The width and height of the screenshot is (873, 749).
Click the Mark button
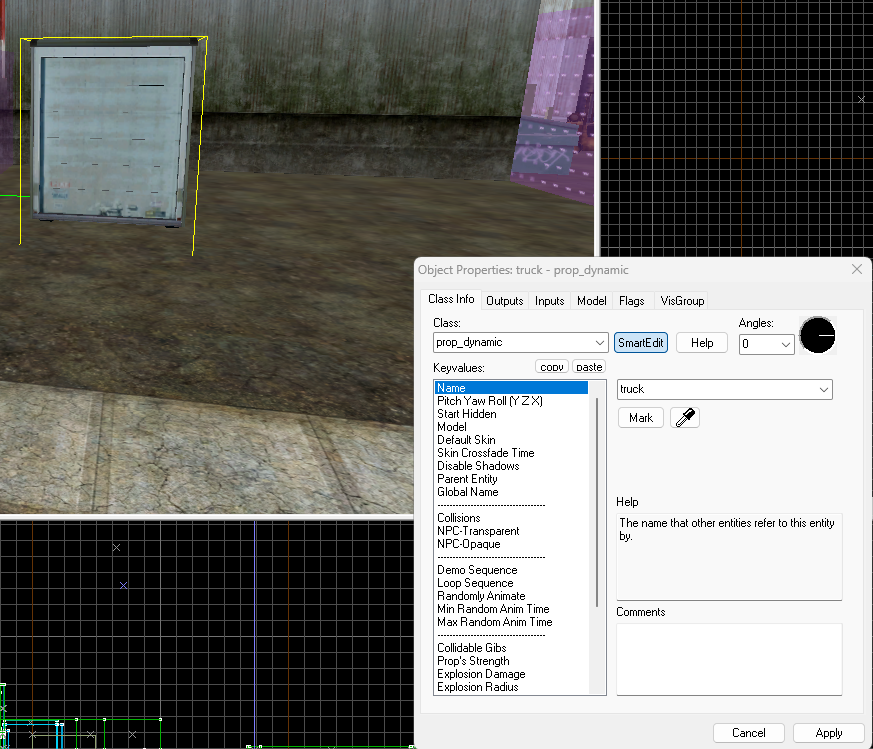coord(640,418)
